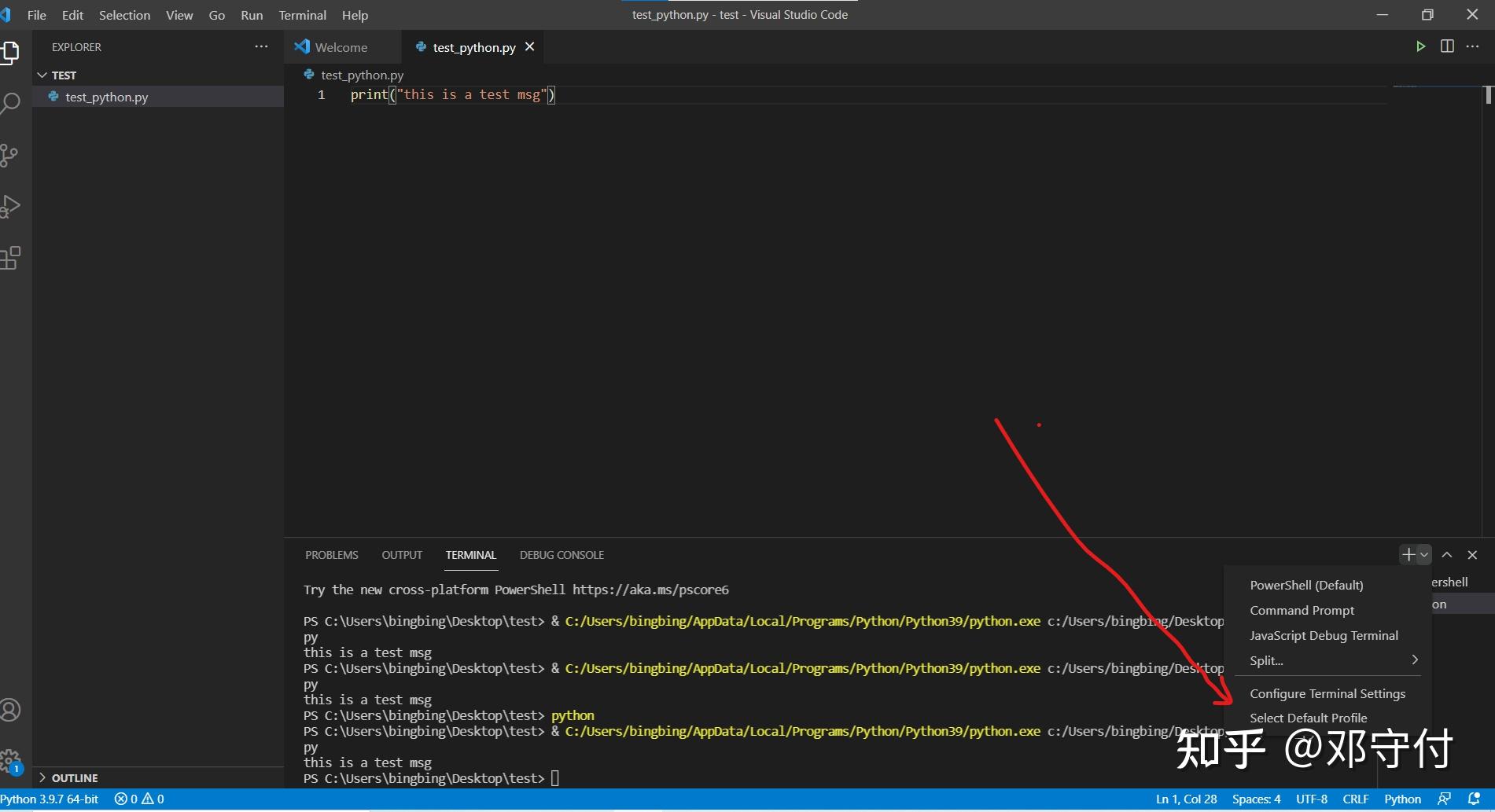Create a new terminal with plus icon

coord(1408,555)
